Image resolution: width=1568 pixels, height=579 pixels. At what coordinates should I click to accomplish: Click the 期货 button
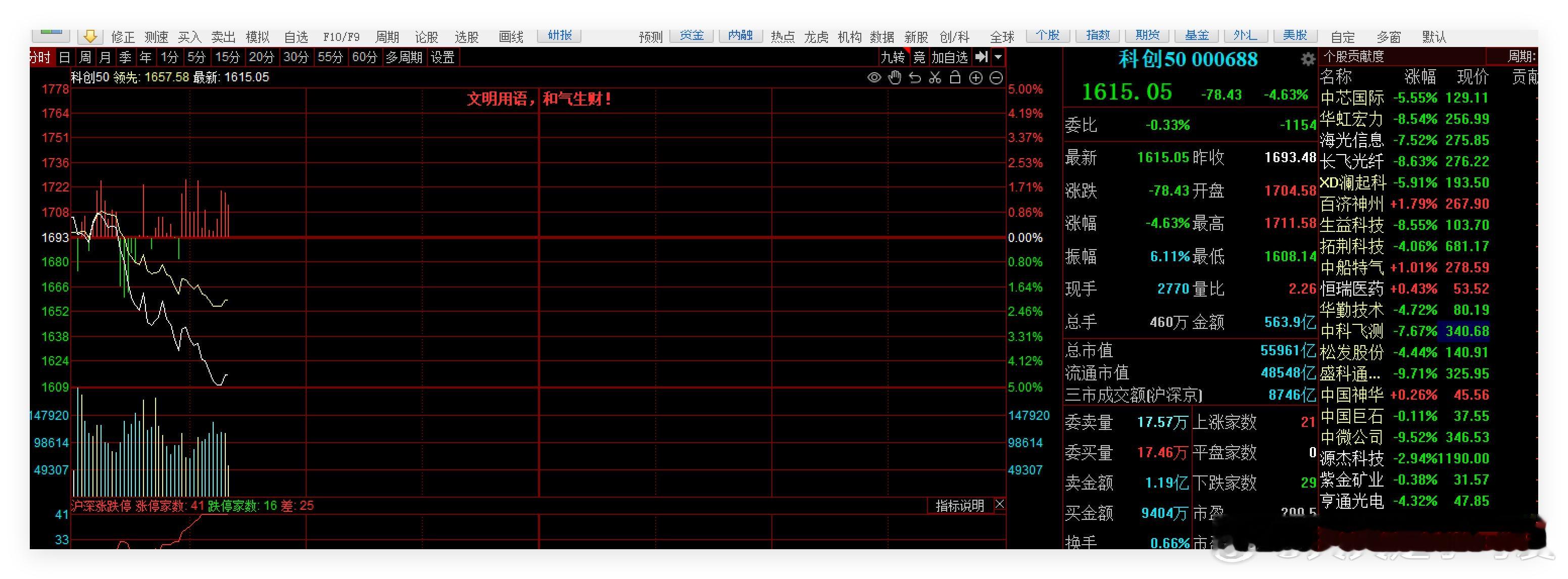(x=1147, y=35)
